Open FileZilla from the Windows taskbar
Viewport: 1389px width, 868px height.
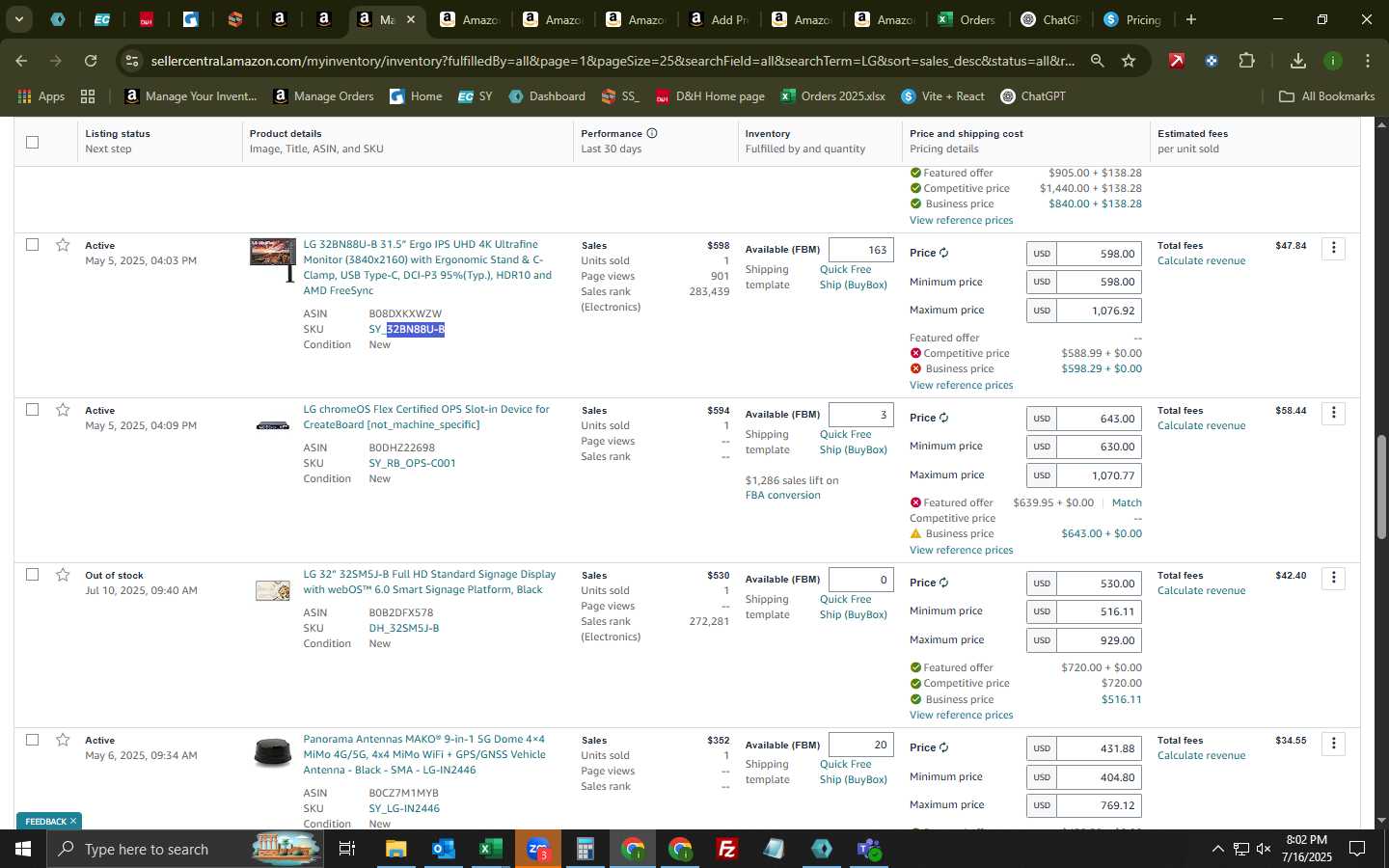pyautogui.click(x=727, y=849)
